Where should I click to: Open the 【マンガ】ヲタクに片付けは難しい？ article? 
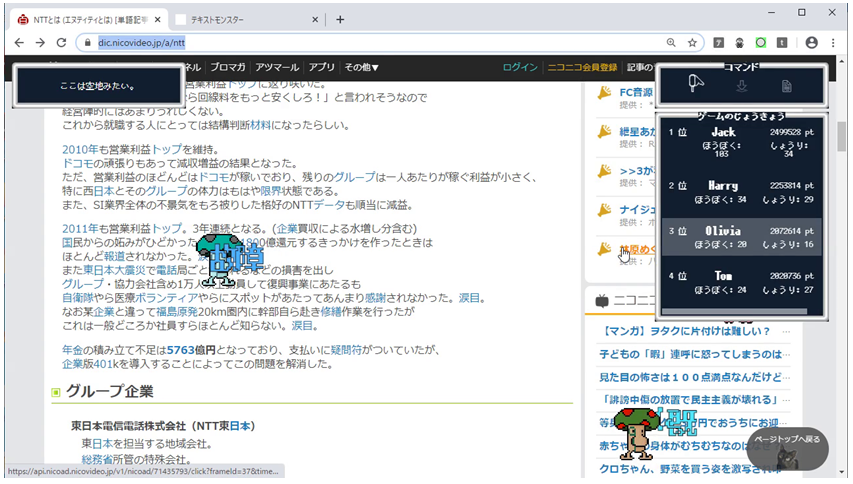tap(685, 331)
